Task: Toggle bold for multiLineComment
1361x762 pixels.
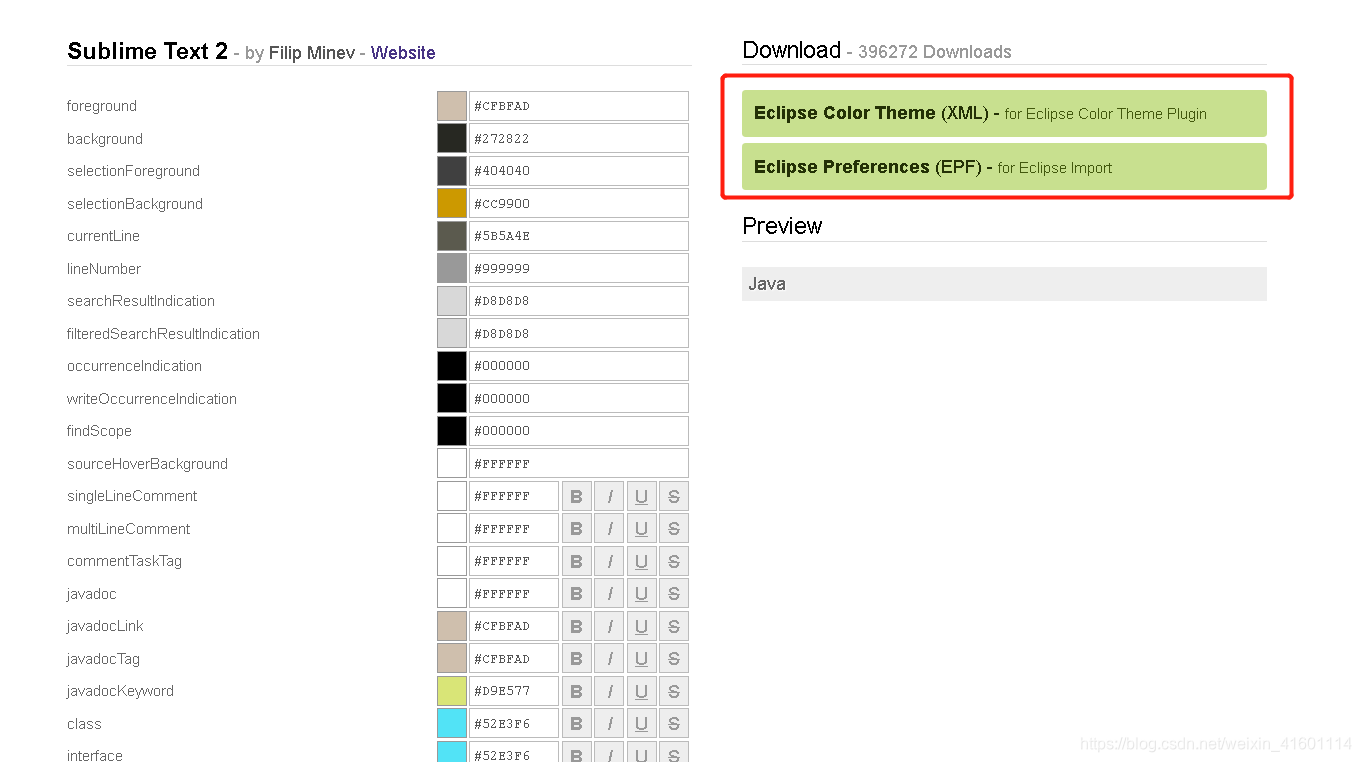Action: click(x=576, y=529)
